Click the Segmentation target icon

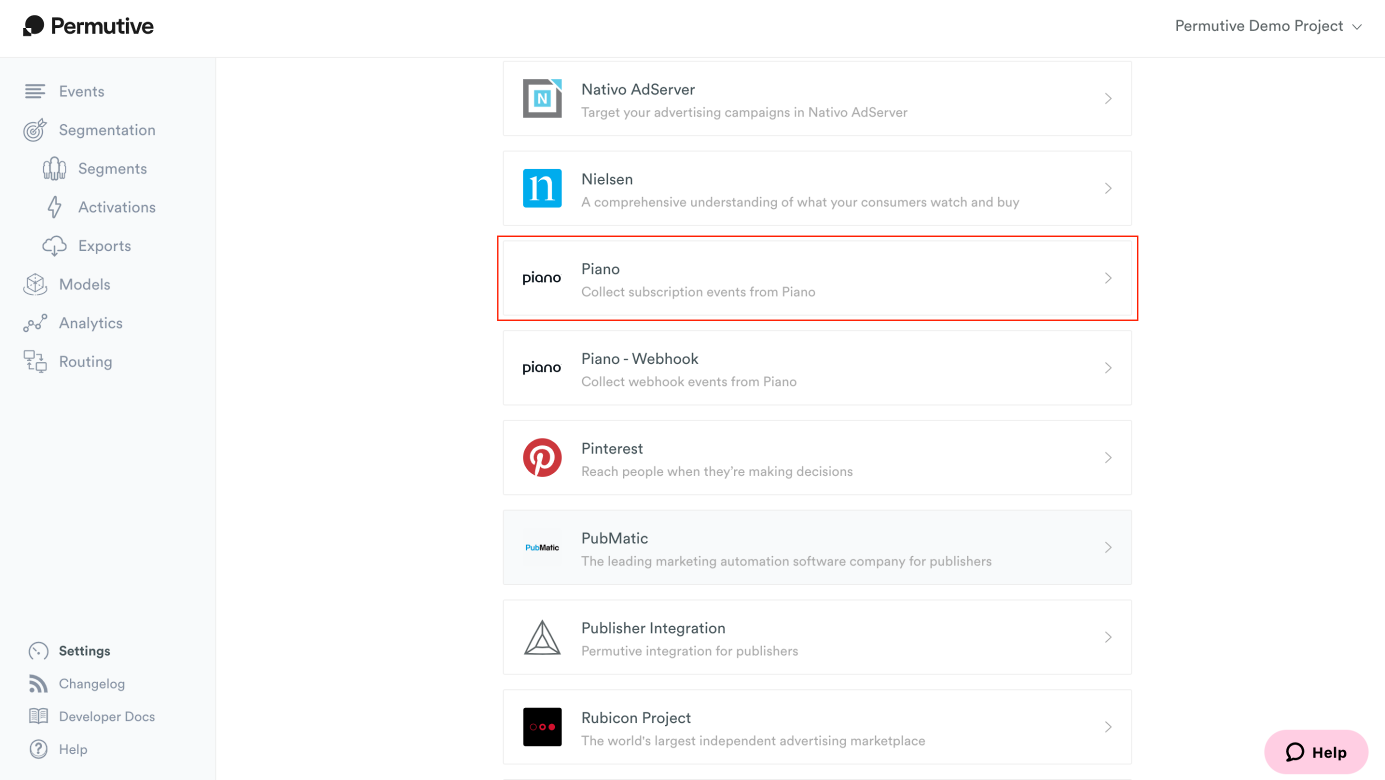pyautogui.click(x=35, y=130)
